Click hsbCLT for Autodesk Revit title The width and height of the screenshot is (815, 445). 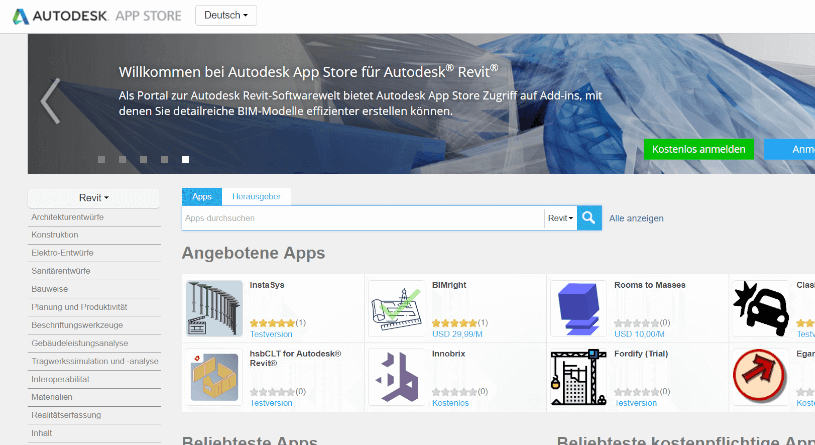[295, 359]
